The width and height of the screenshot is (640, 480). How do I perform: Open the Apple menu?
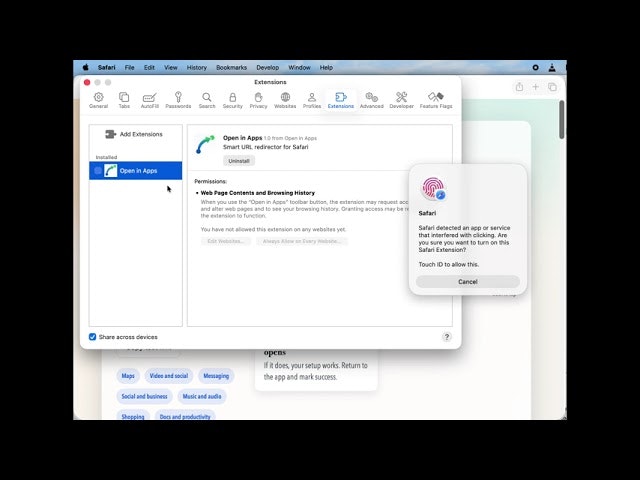tap(86, 67)
